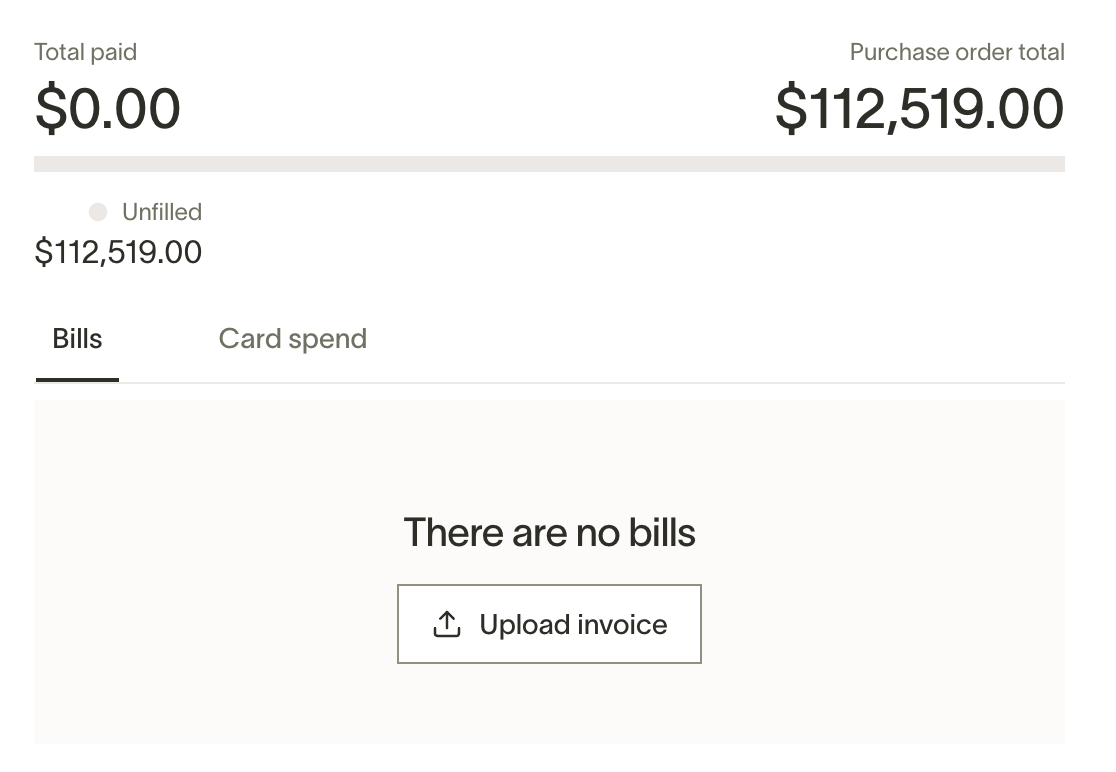Click the word spend in Card spend

point(327,339)
